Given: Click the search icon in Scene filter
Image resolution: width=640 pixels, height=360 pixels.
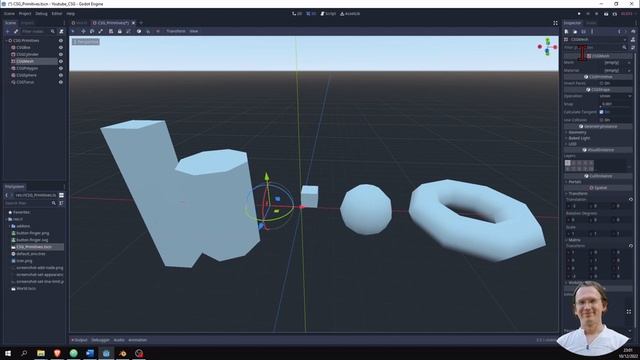Looking at the screenshot, I should (53, 31).
